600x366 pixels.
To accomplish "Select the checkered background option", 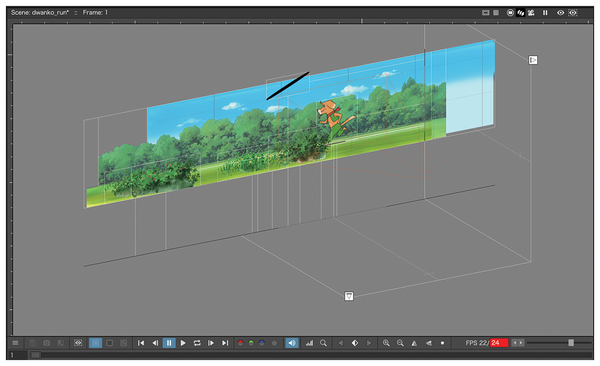I will [123, 343].
